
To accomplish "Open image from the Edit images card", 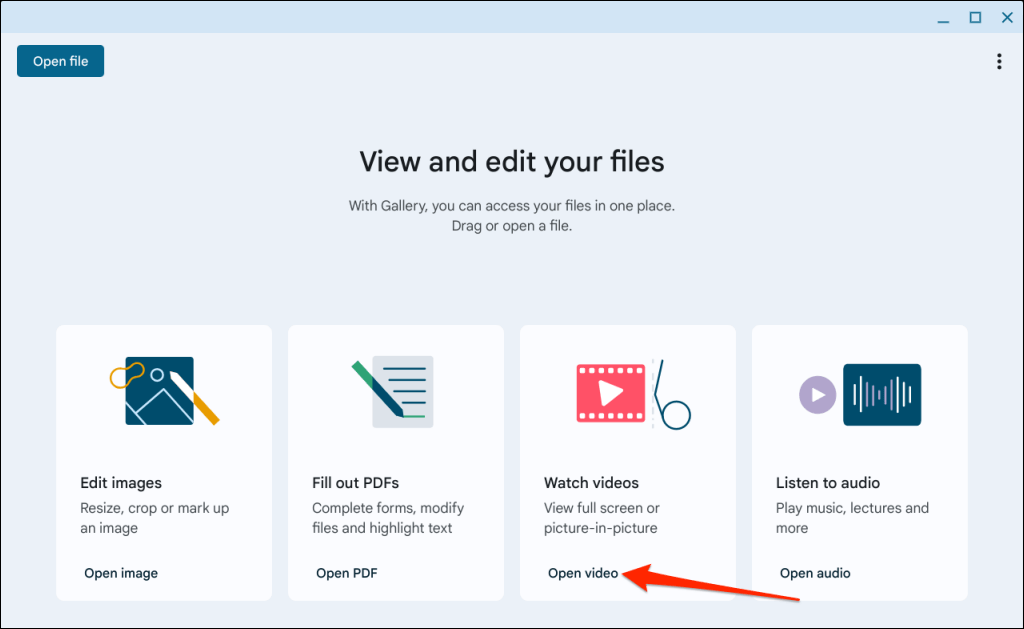I will [121, 573].
